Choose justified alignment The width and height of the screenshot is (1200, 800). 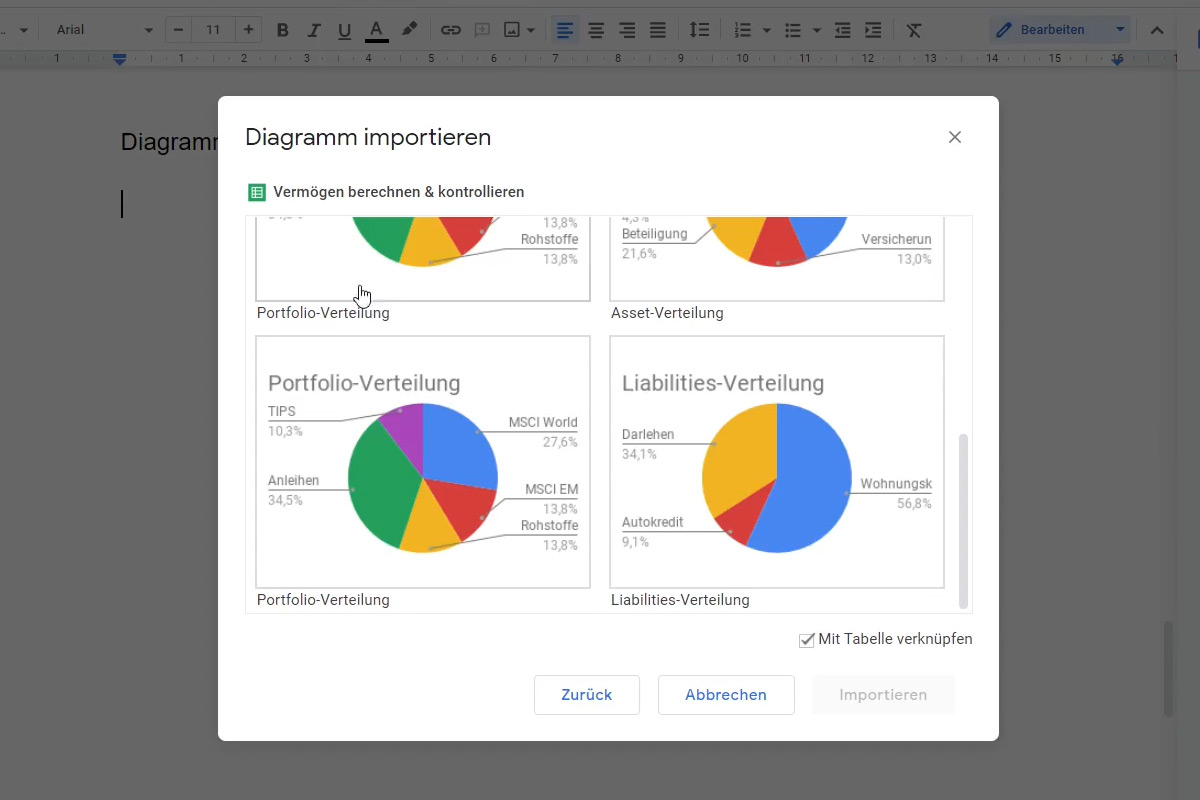(657, 30)
